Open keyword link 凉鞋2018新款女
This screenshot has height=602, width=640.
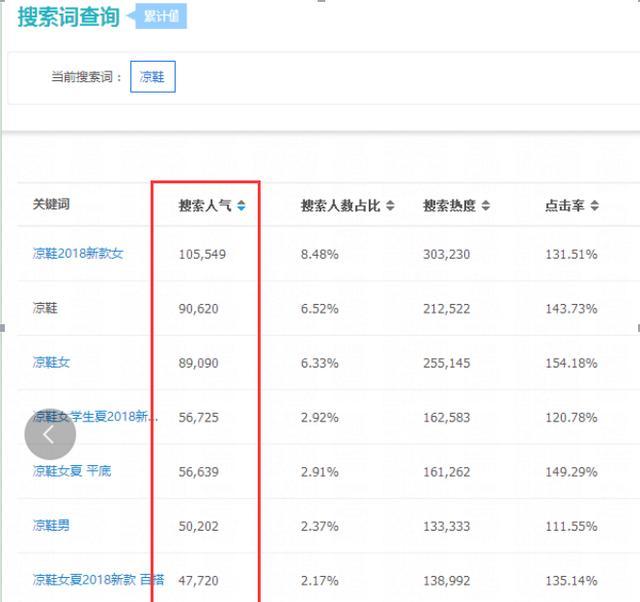click(x=78, y=254)
